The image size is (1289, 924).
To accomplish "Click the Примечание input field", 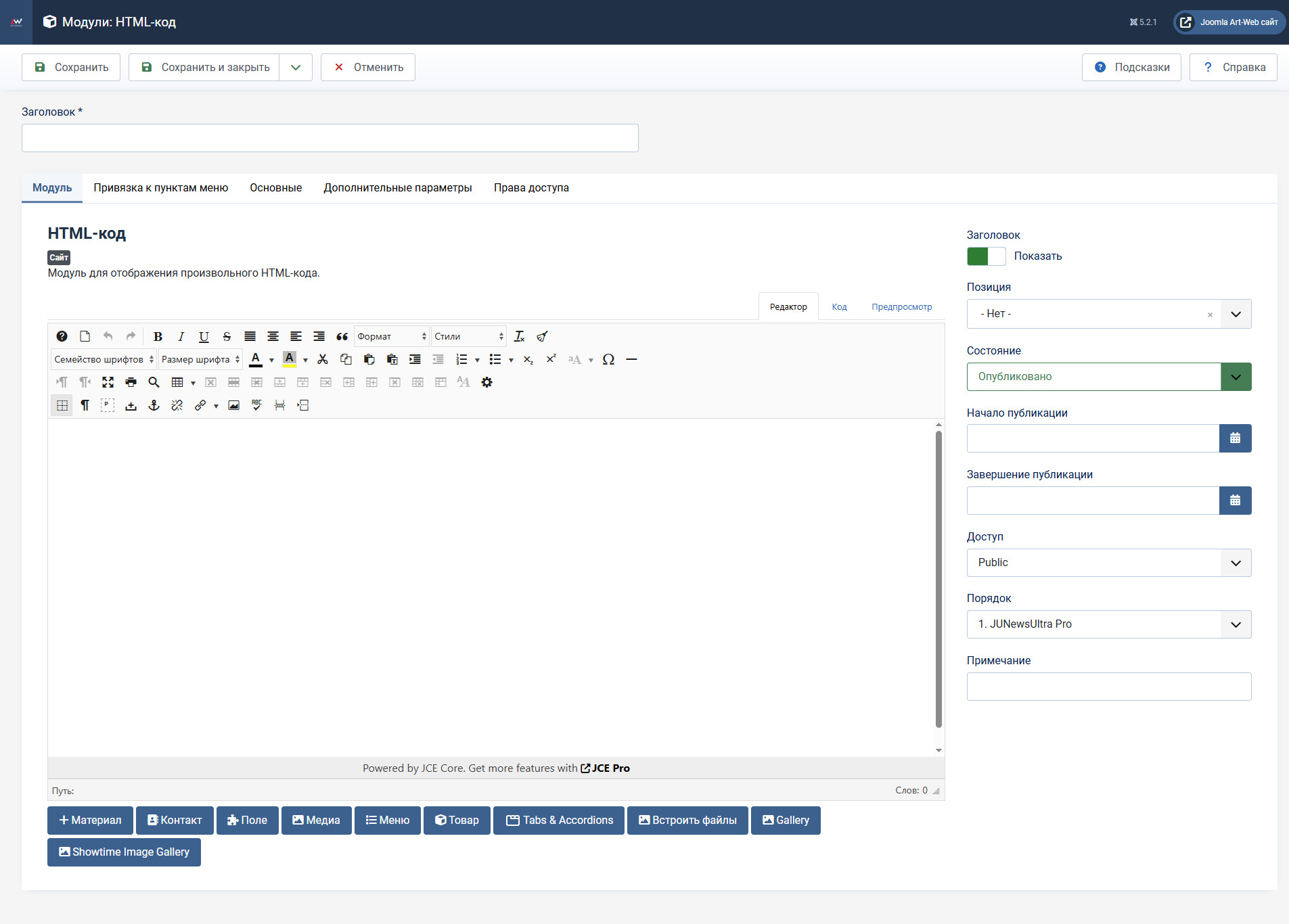I will tap(1109, 687).
